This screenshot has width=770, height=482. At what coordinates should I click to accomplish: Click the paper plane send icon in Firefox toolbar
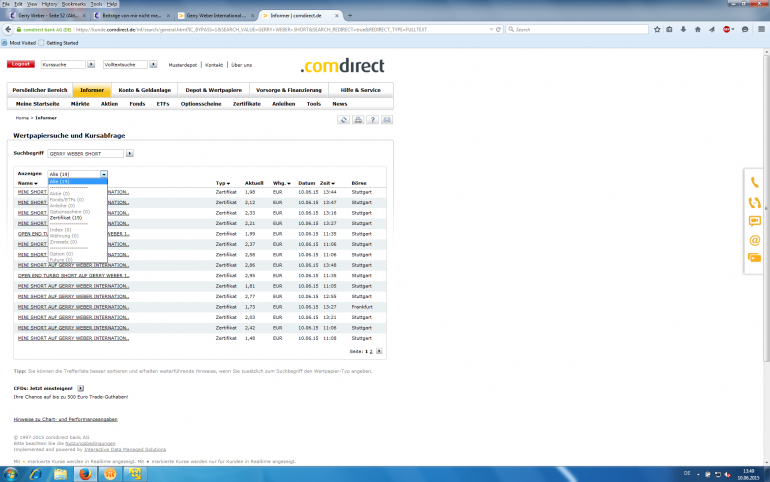pos(712,29)
